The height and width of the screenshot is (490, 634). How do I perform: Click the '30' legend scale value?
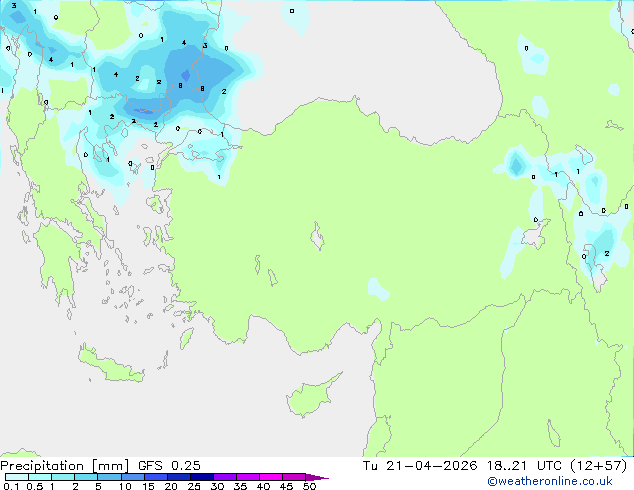pyautogui.click(x=217, y=486)
